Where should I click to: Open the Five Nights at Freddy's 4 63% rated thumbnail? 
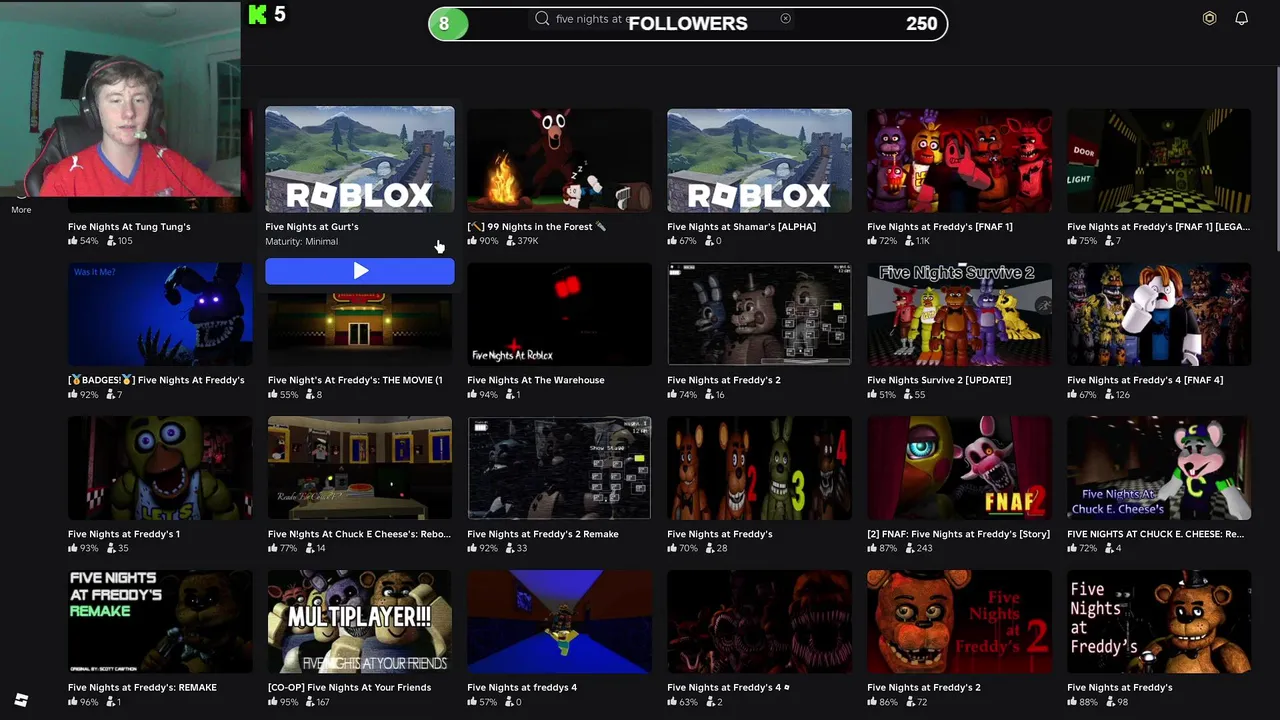point(759,622)
